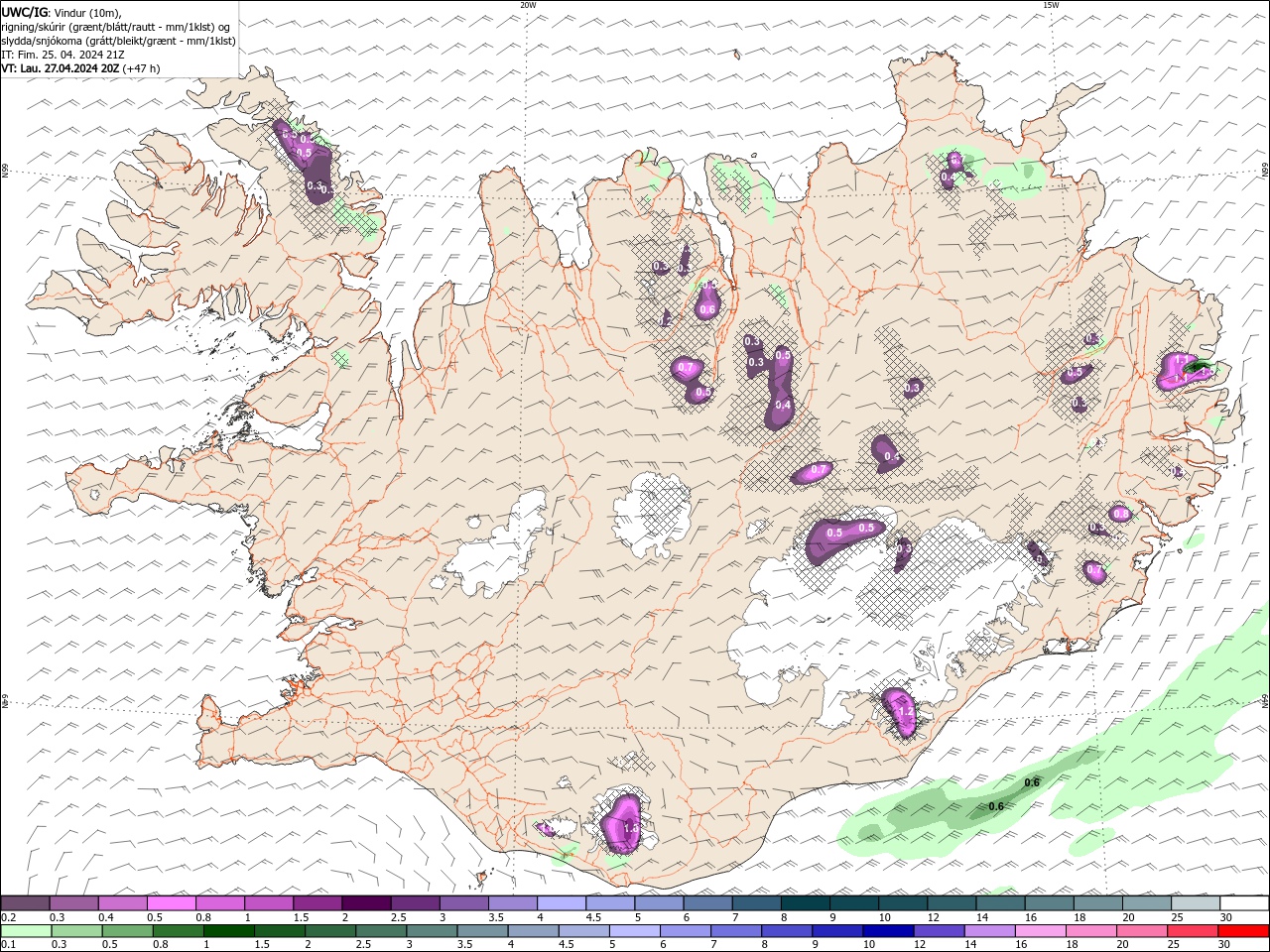
Task: Select the 1.5 purple swatch in snow legend
Action: point(317,903)
